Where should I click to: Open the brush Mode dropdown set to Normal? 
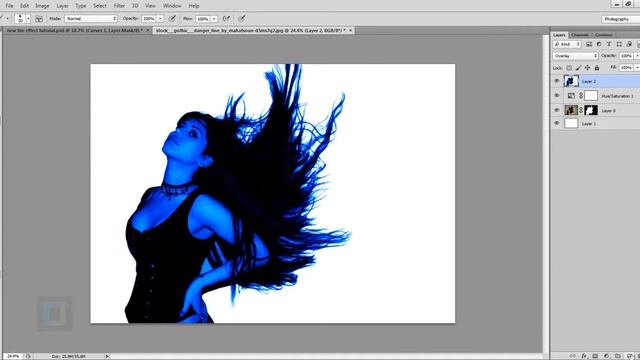click(x=91, y=19)
